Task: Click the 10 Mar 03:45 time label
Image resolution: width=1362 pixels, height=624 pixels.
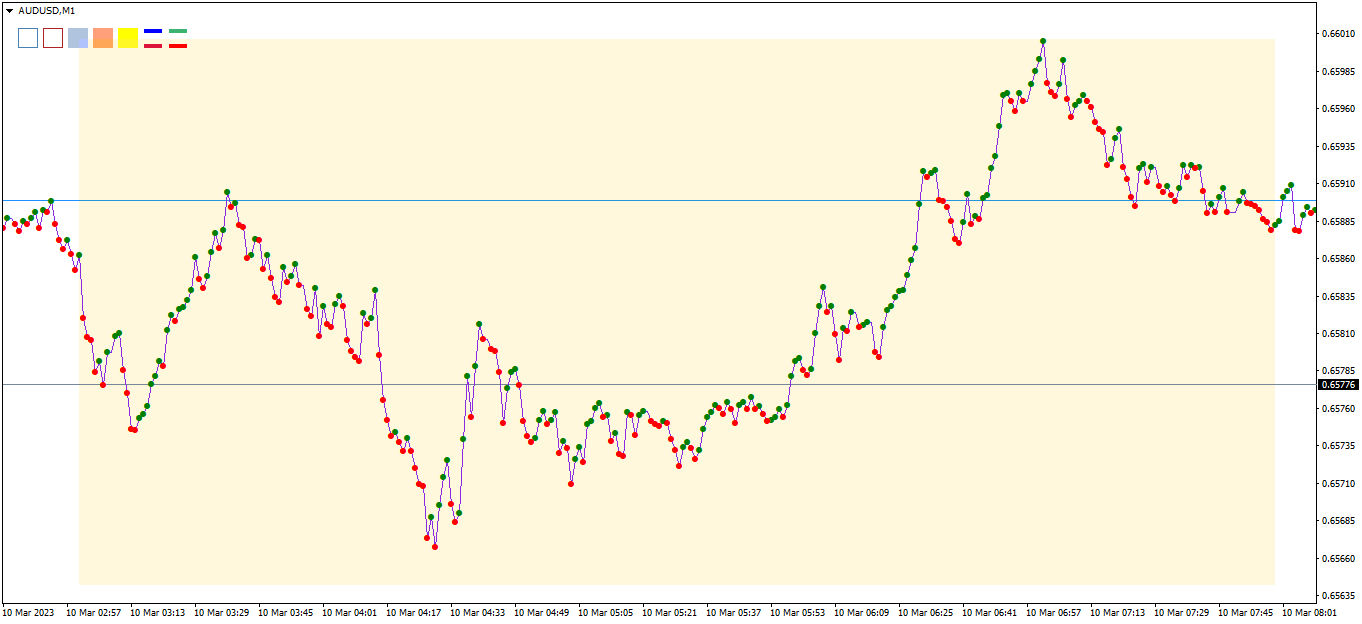Action: 286,612
